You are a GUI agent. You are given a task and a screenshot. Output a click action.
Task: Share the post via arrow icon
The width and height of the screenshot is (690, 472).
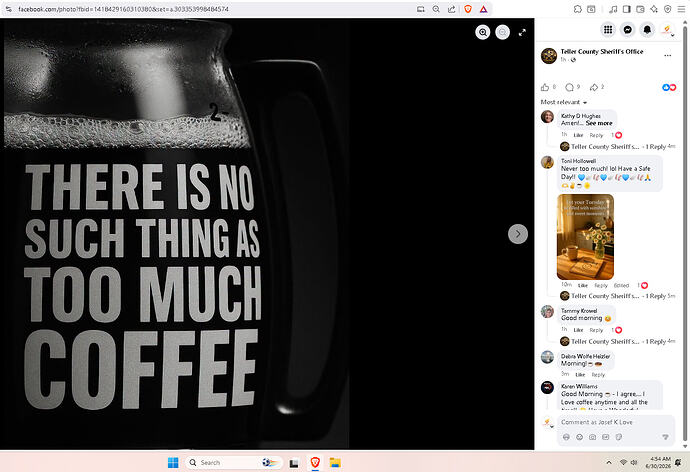point(594,87)
